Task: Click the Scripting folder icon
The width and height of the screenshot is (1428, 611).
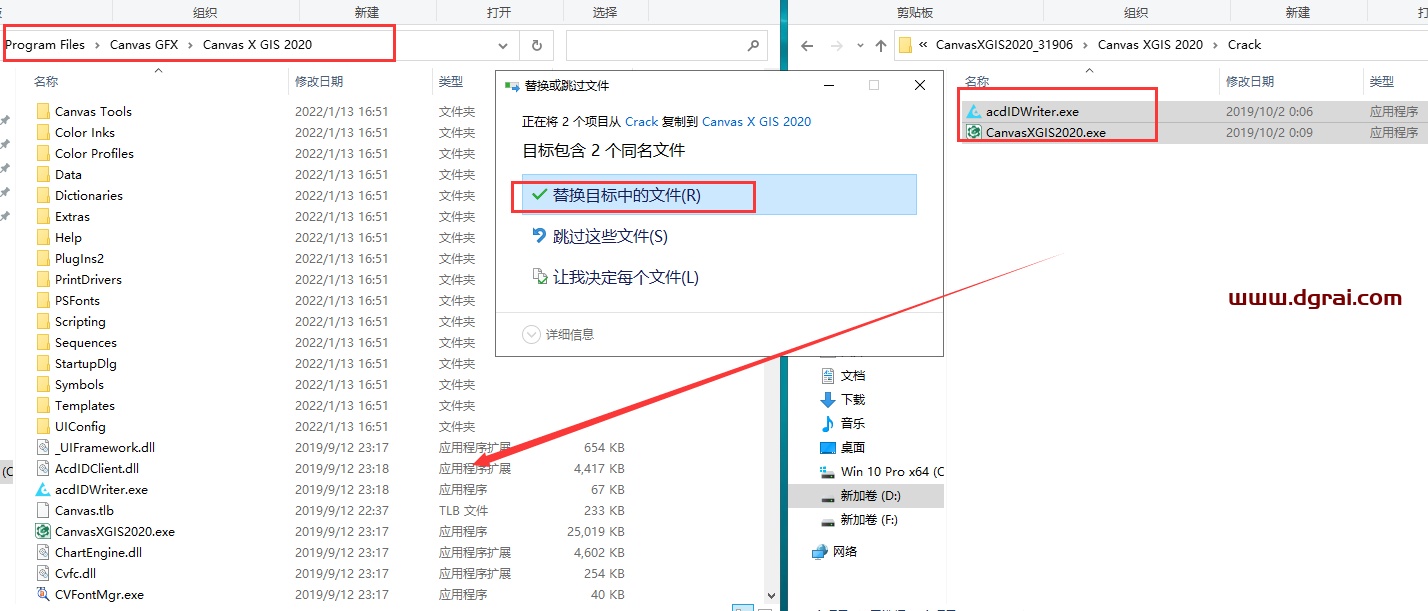Action: [x=43, y=321]
